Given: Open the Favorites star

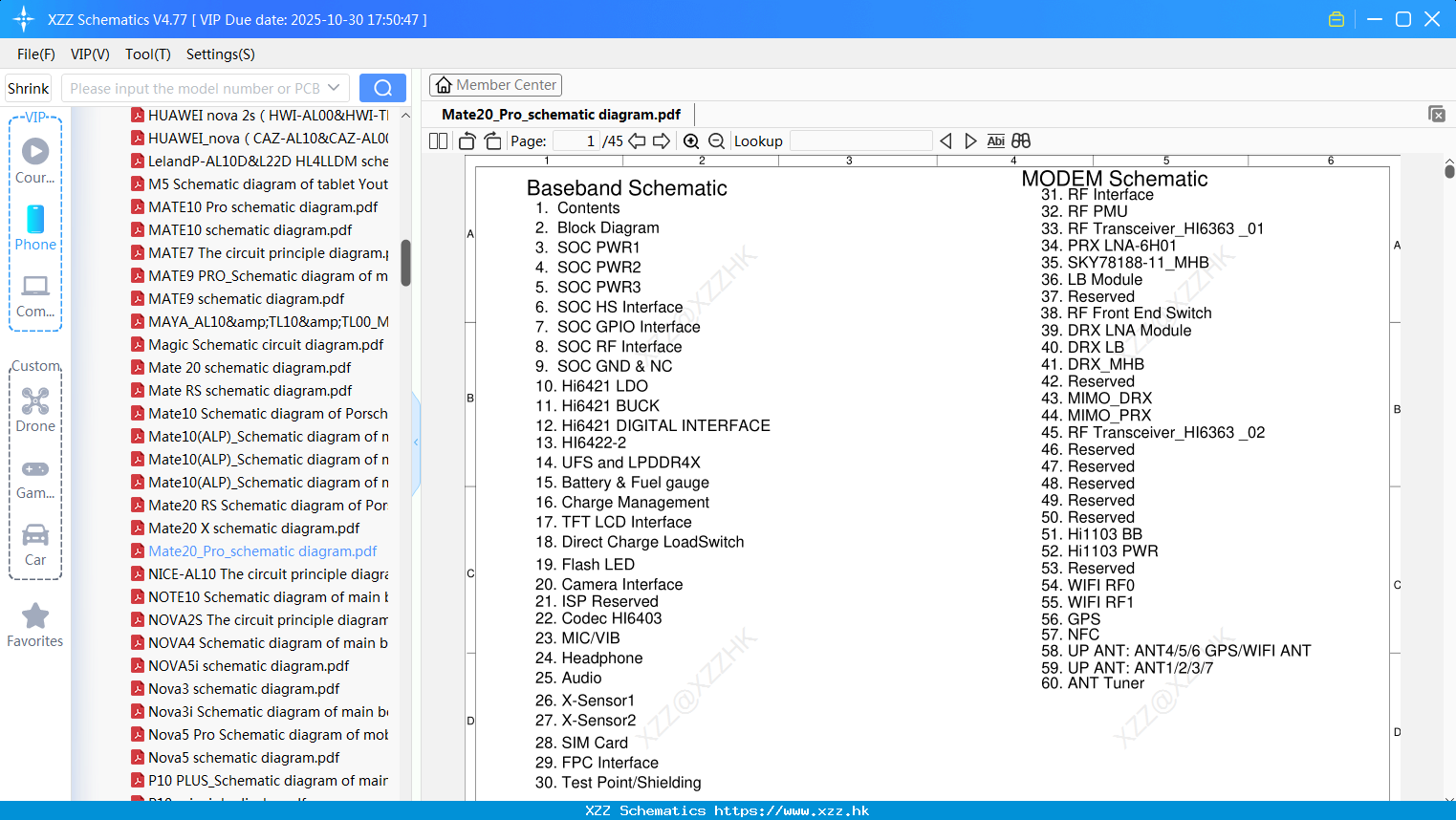Looking at the screenshot, I should point(35,626).
